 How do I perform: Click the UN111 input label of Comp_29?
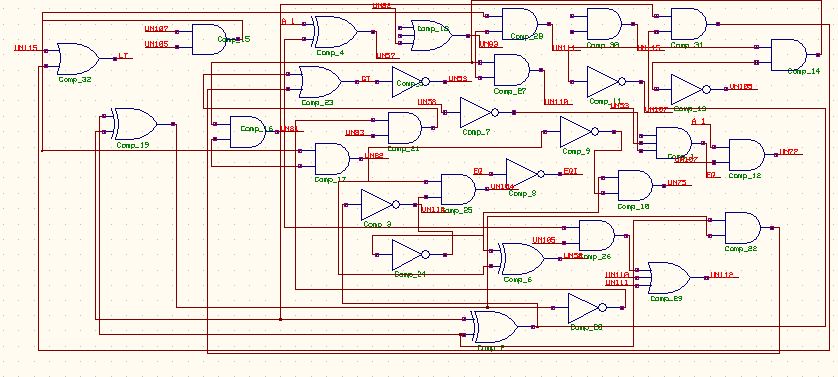pyautogui.click(x=616, y=282)
